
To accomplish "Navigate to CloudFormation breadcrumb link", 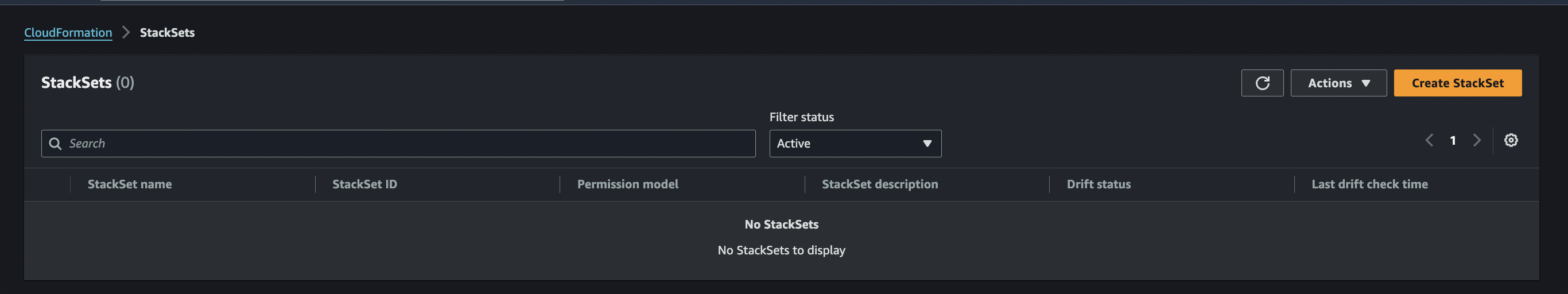I will [68, 33].
